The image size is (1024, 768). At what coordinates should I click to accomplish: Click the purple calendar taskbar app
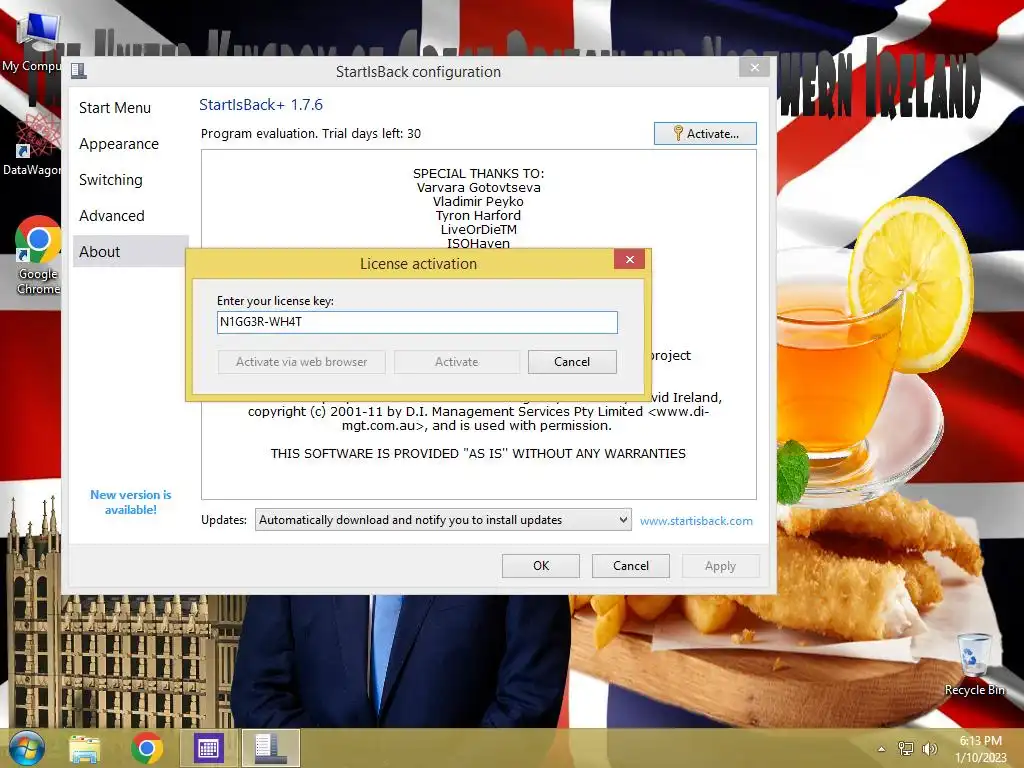pyautogui.click(x=208, y=748)
